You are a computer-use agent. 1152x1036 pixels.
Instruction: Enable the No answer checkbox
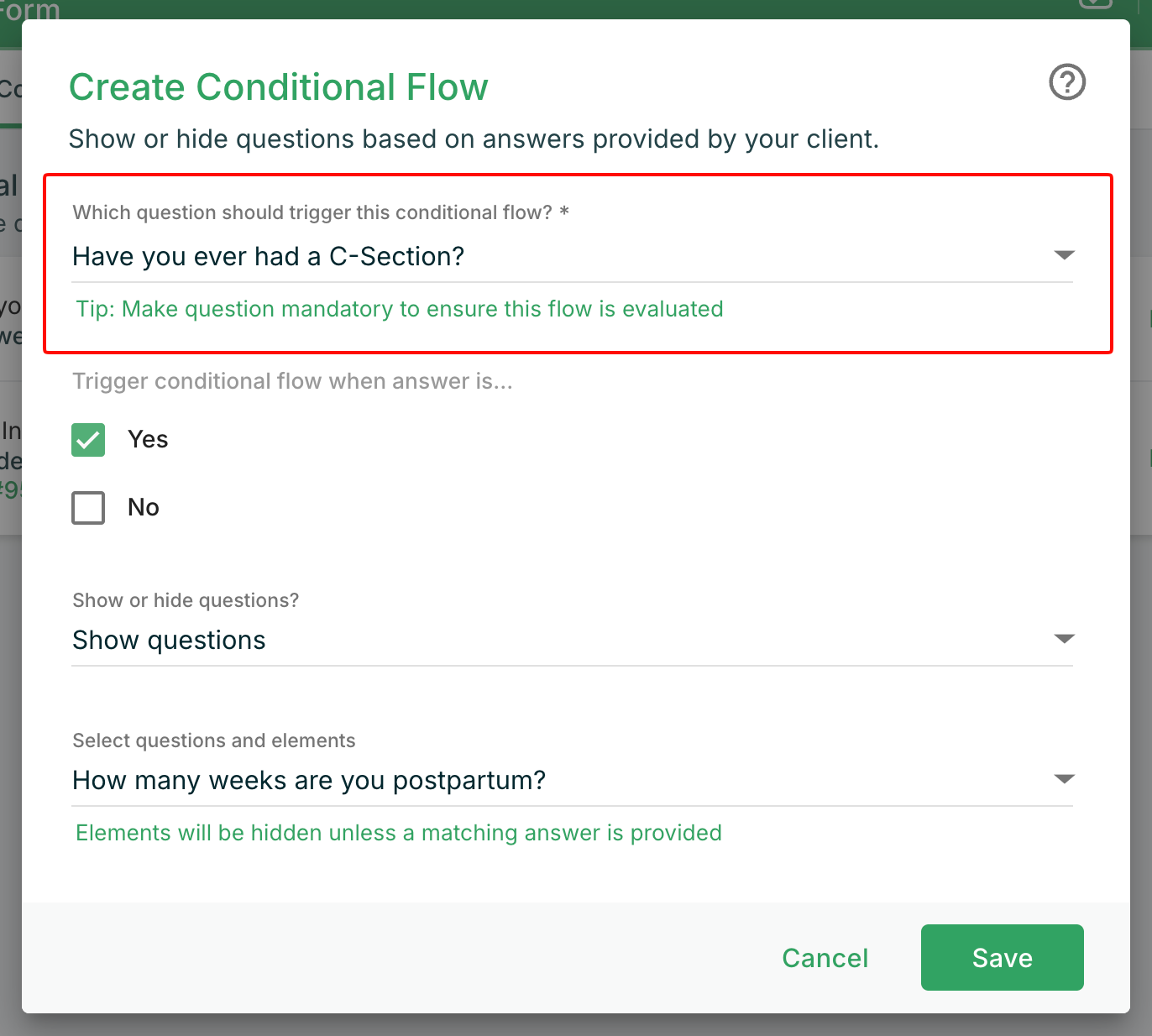(88, 508)
